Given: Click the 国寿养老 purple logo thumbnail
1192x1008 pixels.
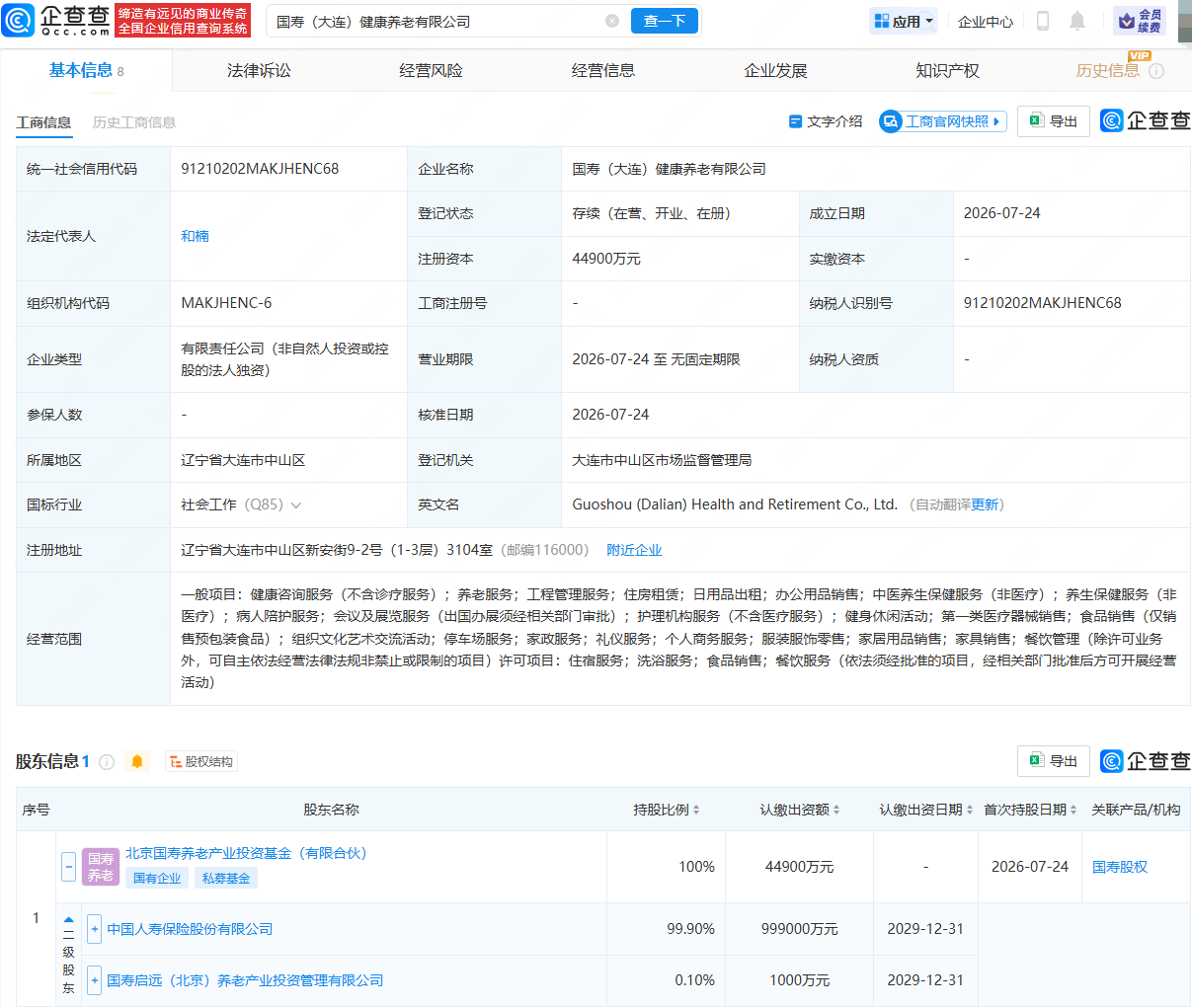Looking at the screenshot, I should 101,867.
